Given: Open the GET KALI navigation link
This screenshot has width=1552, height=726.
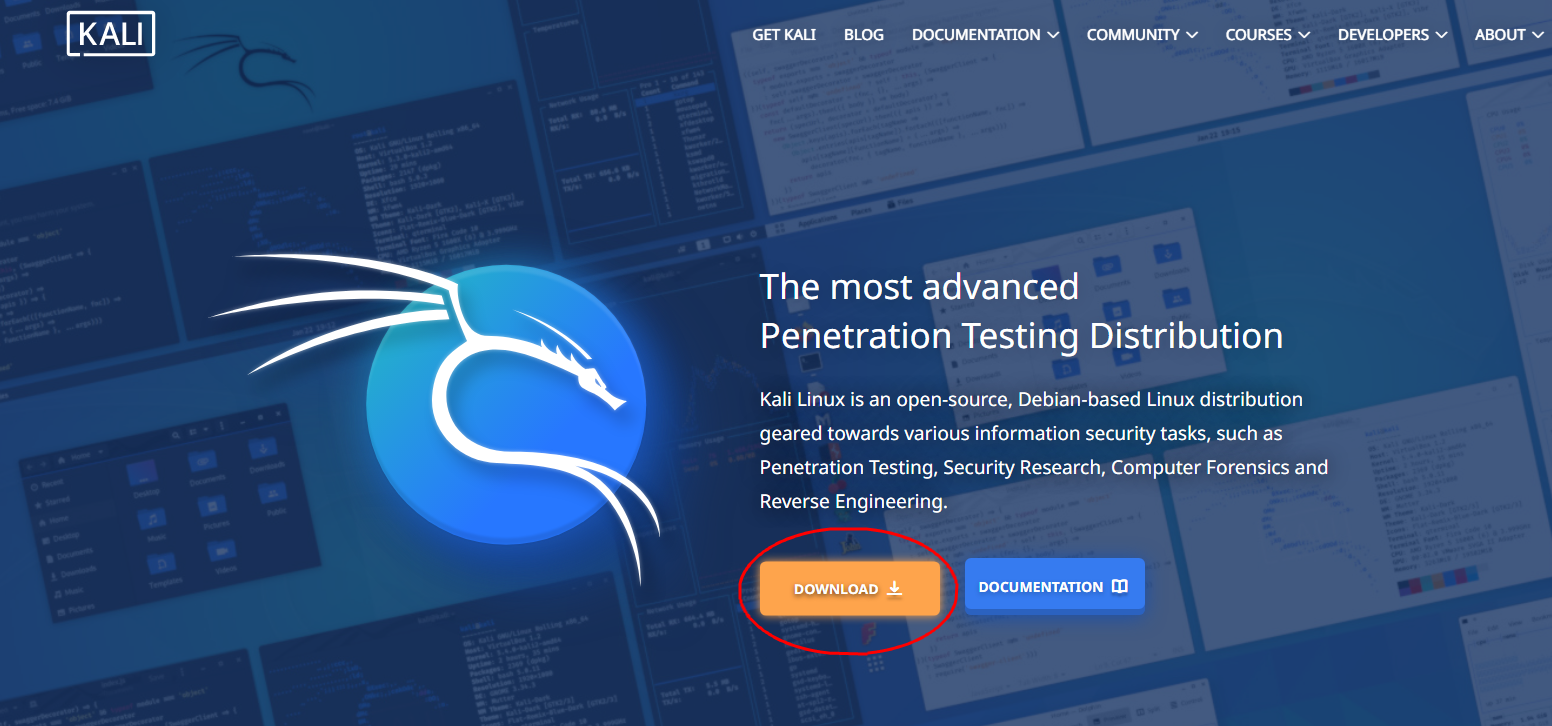Looking at the screenshot, I should tap(784, 35).
